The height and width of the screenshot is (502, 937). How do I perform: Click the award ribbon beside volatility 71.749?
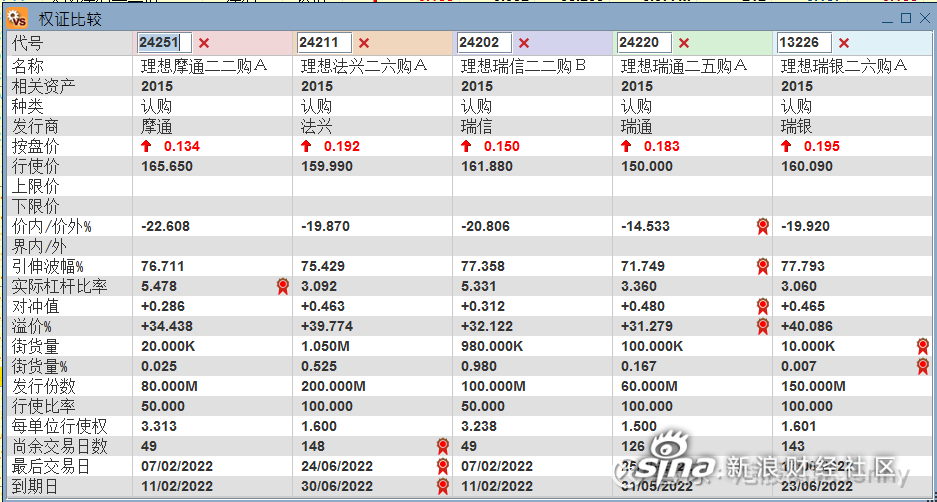point(763,267)
